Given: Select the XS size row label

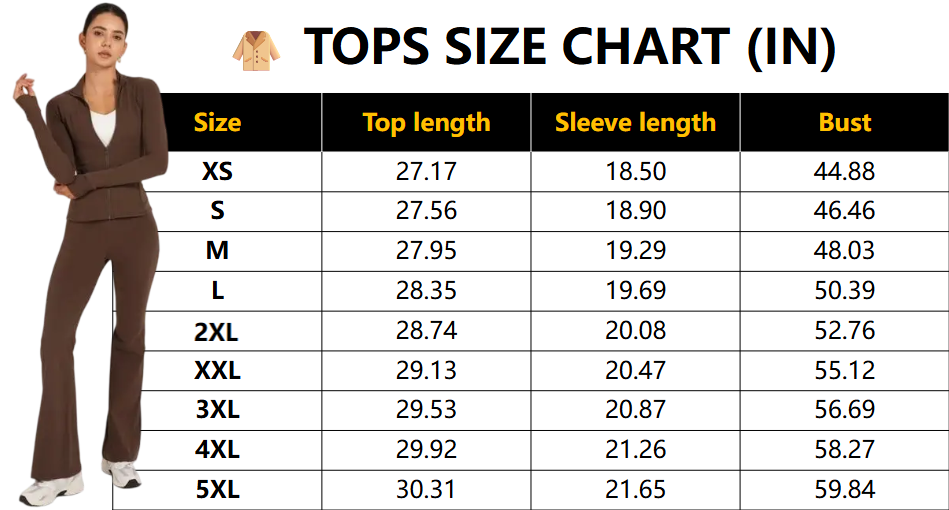Looking at the screenshot, I should [x=217, y=171].
